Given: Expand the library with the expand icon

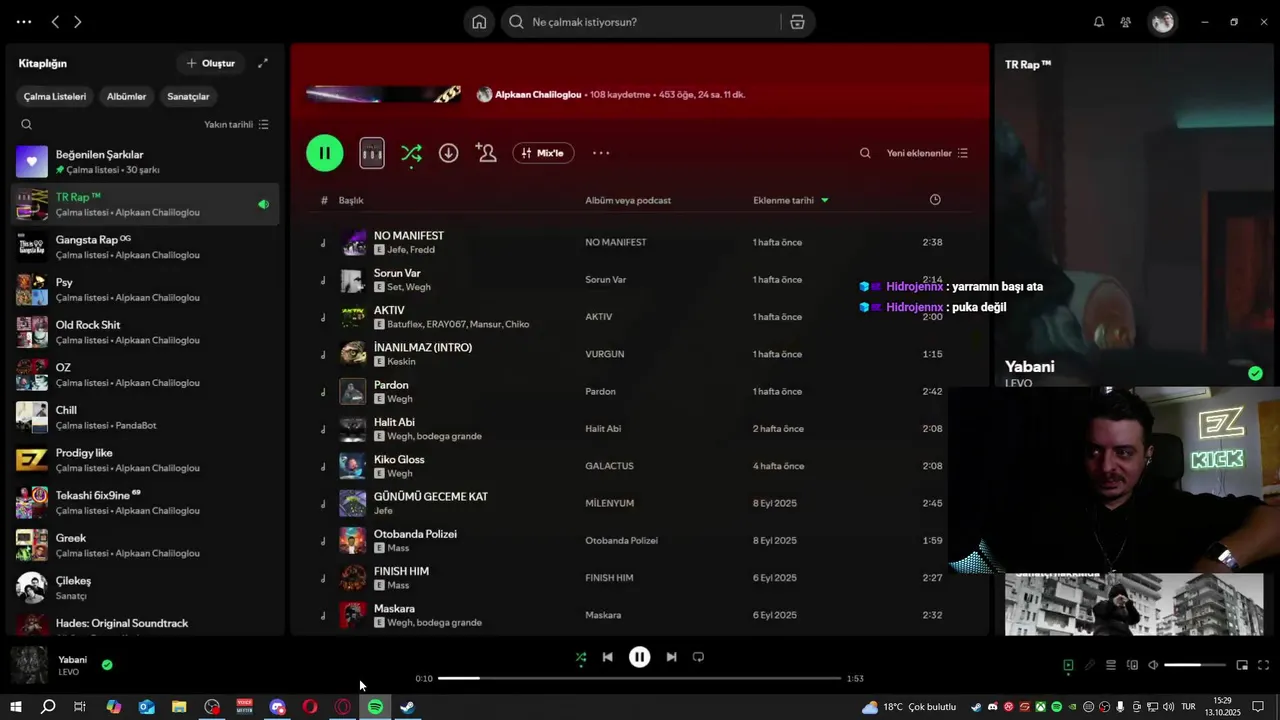Looking at the screenshot, I should pos(263,63).
